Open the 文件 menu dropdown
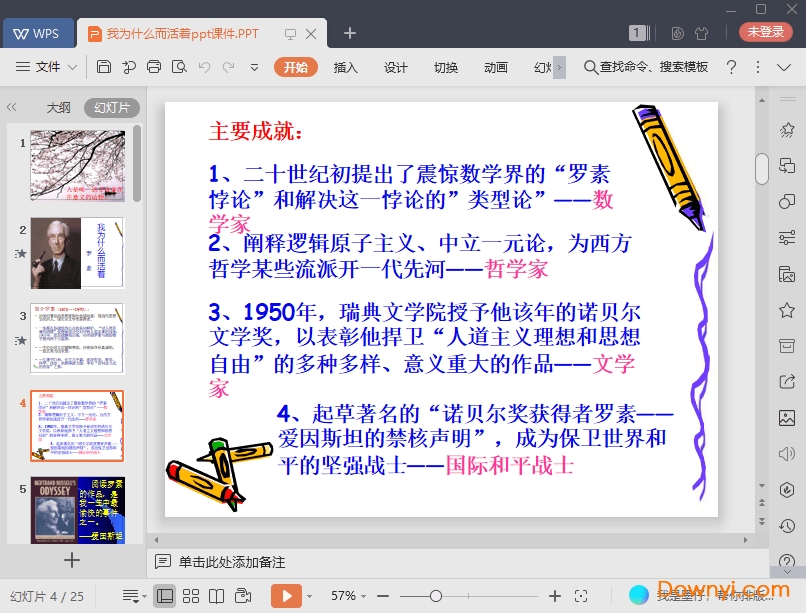The width and height of the screenshot is (806, 613). point(47,67)
